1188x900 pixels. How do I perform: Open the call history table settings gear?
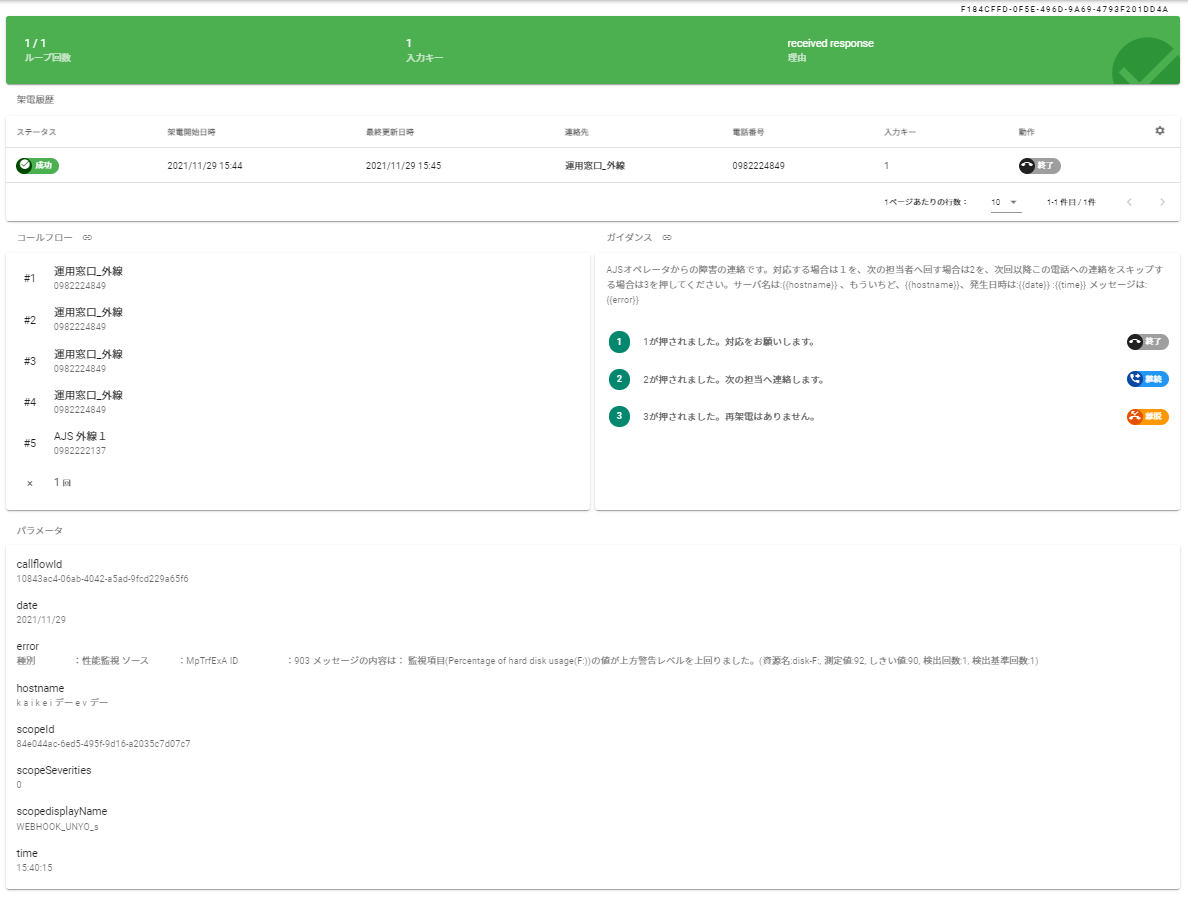1160,131
